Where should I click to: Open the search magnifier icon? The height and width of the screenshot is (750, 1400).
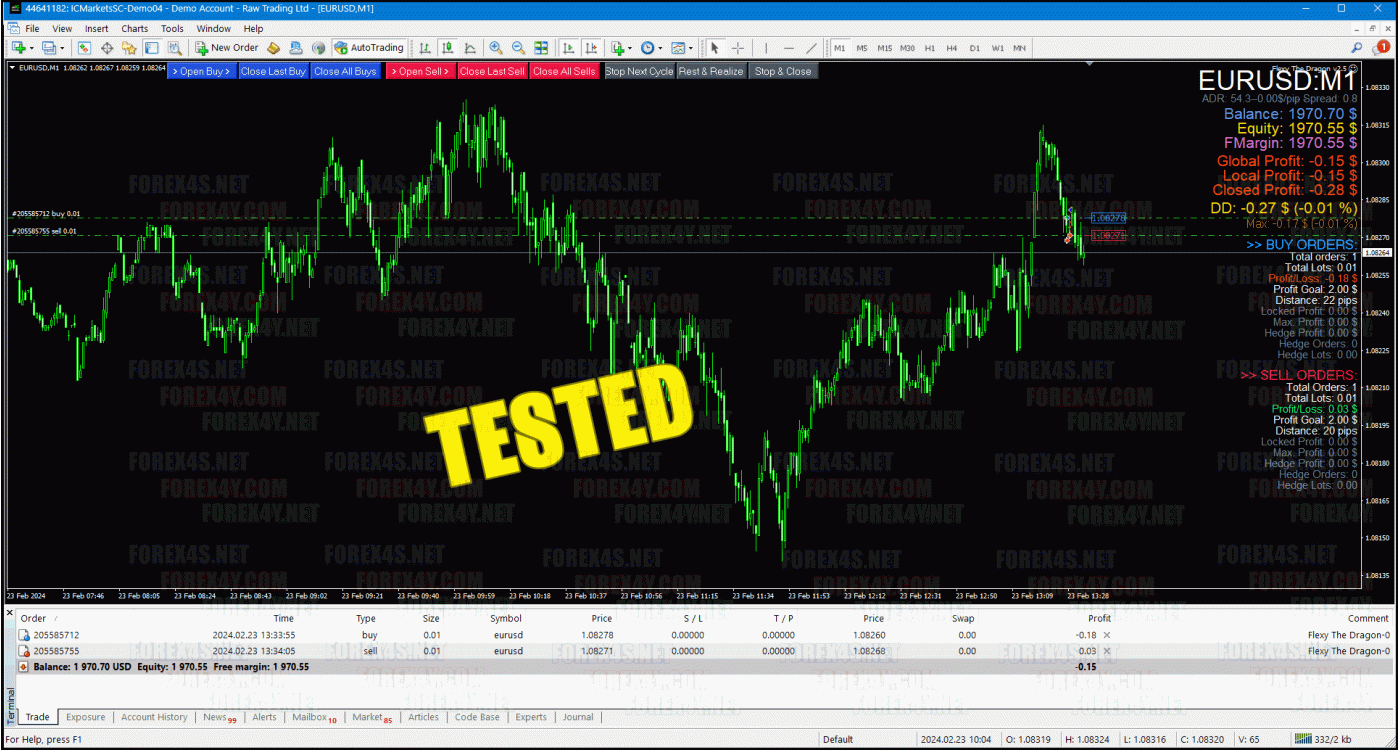point(1357,48)
